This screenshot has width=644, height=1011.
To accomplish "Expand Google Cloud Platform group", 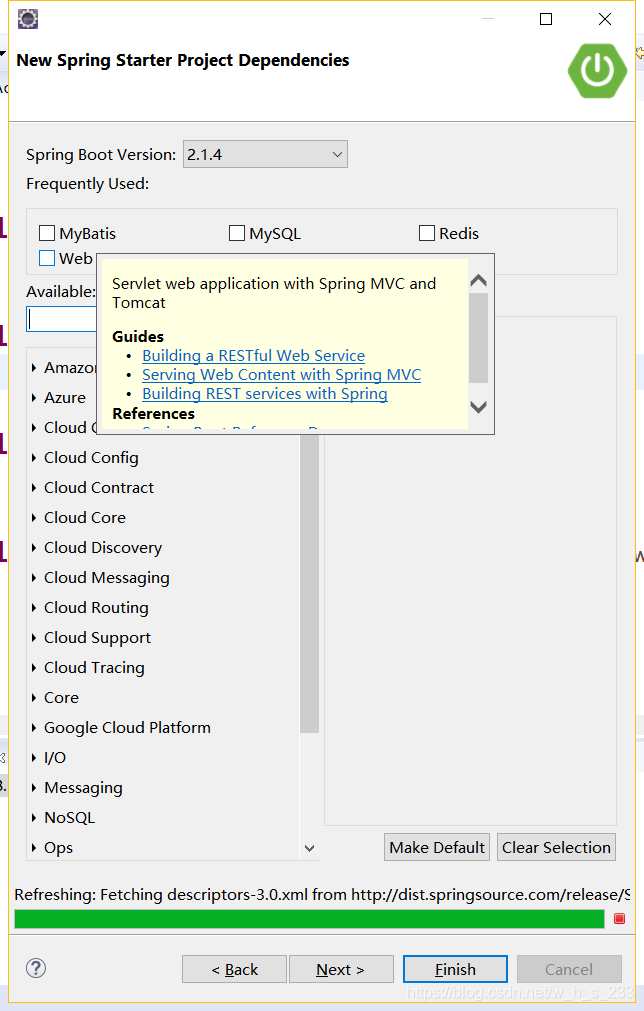I will (x=34, y=728).
